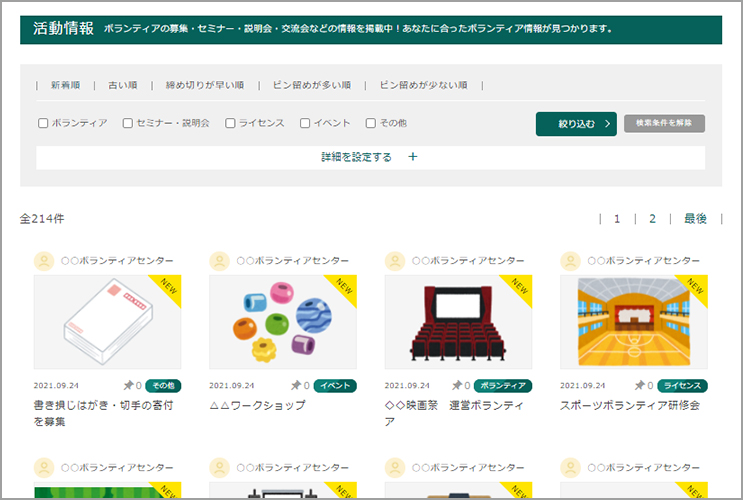Click the 検索条件を解除 button
Viewport: 743px width, 500px height.
coord(664,123)
